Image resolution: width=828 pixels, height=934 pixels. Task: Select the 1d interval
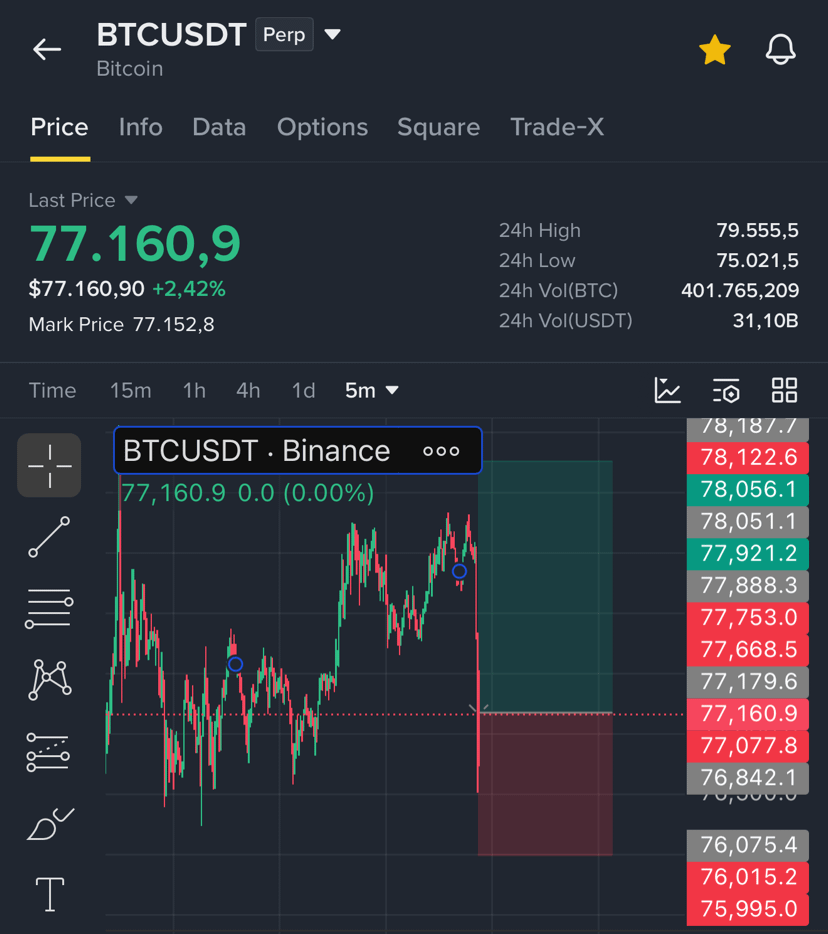[303, 391]
